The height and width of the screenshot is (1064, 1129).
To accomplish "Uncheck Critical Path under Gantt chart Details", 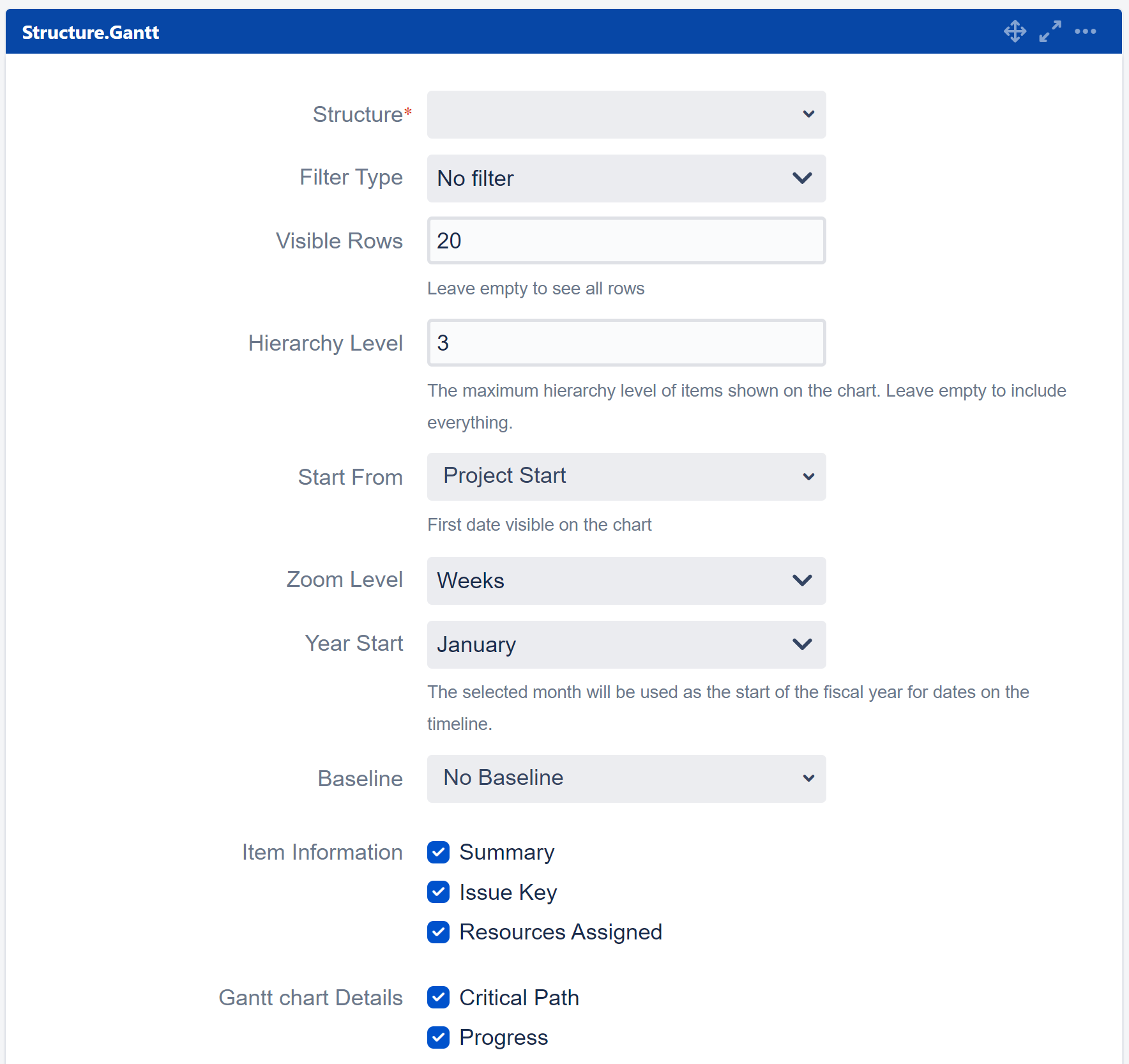I will 439,998.
